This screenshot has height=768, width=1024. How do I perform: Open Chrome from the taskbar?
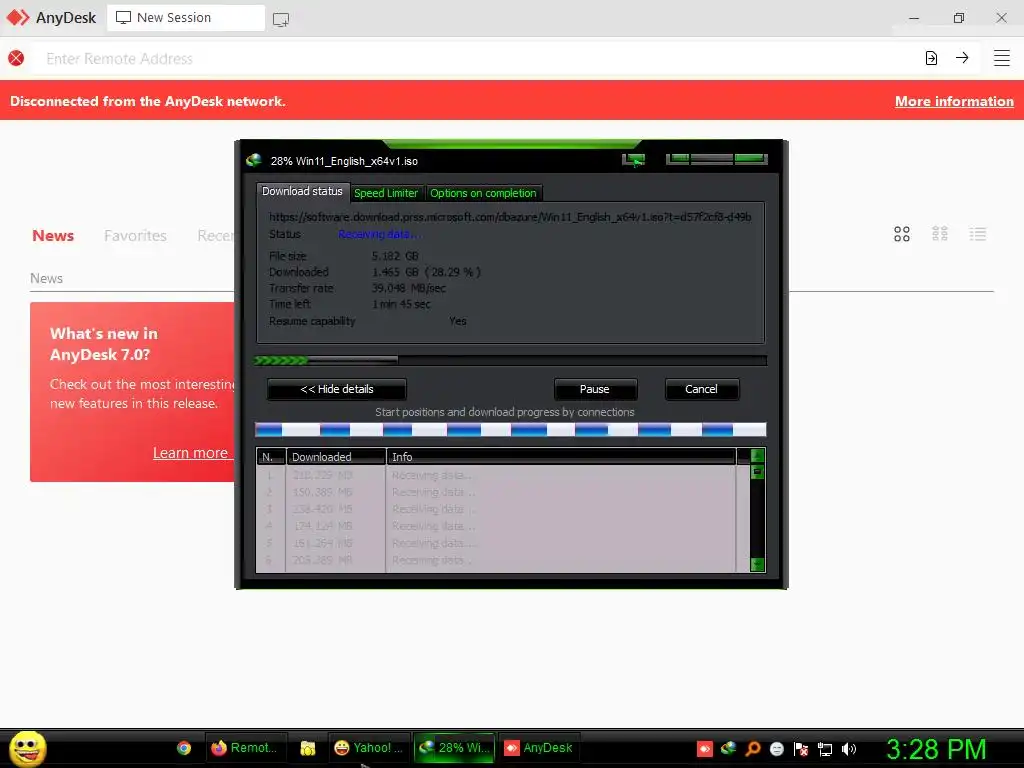click(x=184, y=748)
